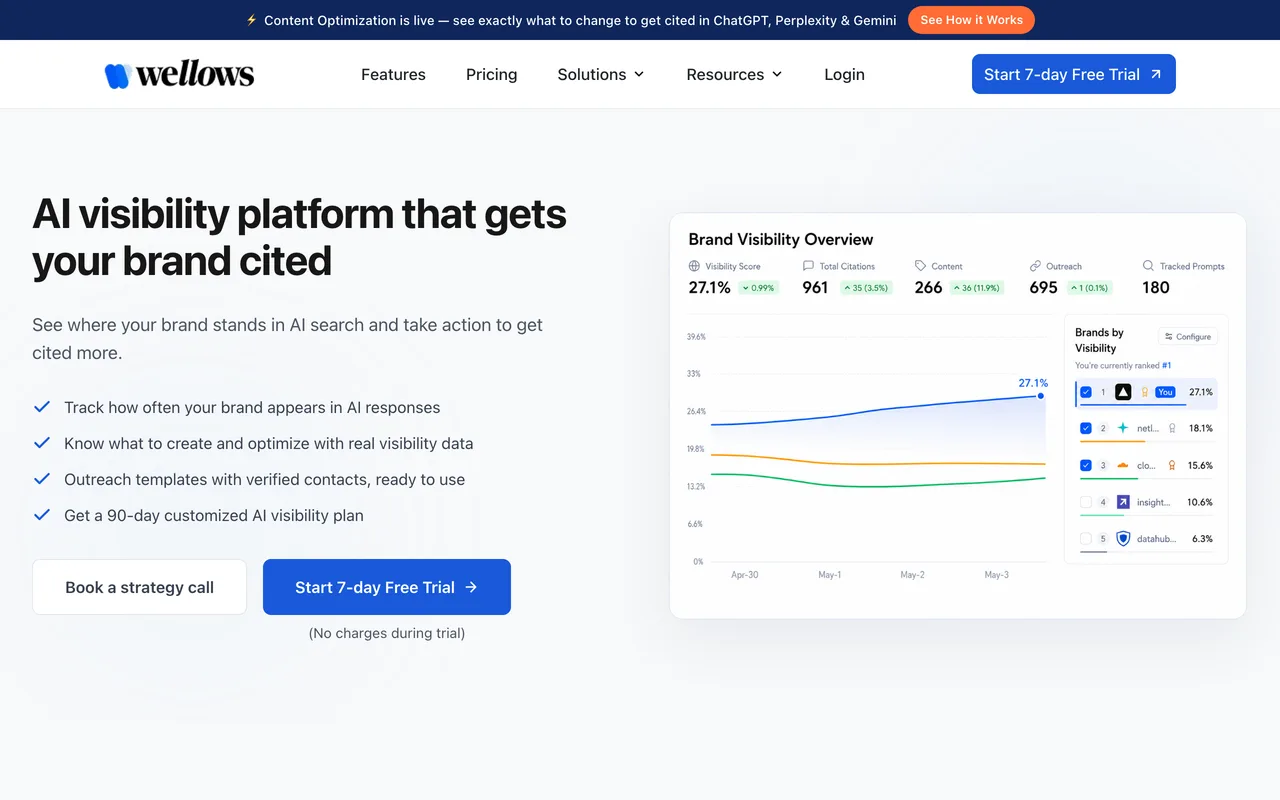Click the See How it Works button
Image resolution: width=1280 pixels, height=800 pixels.
click(x=971, y=20)
